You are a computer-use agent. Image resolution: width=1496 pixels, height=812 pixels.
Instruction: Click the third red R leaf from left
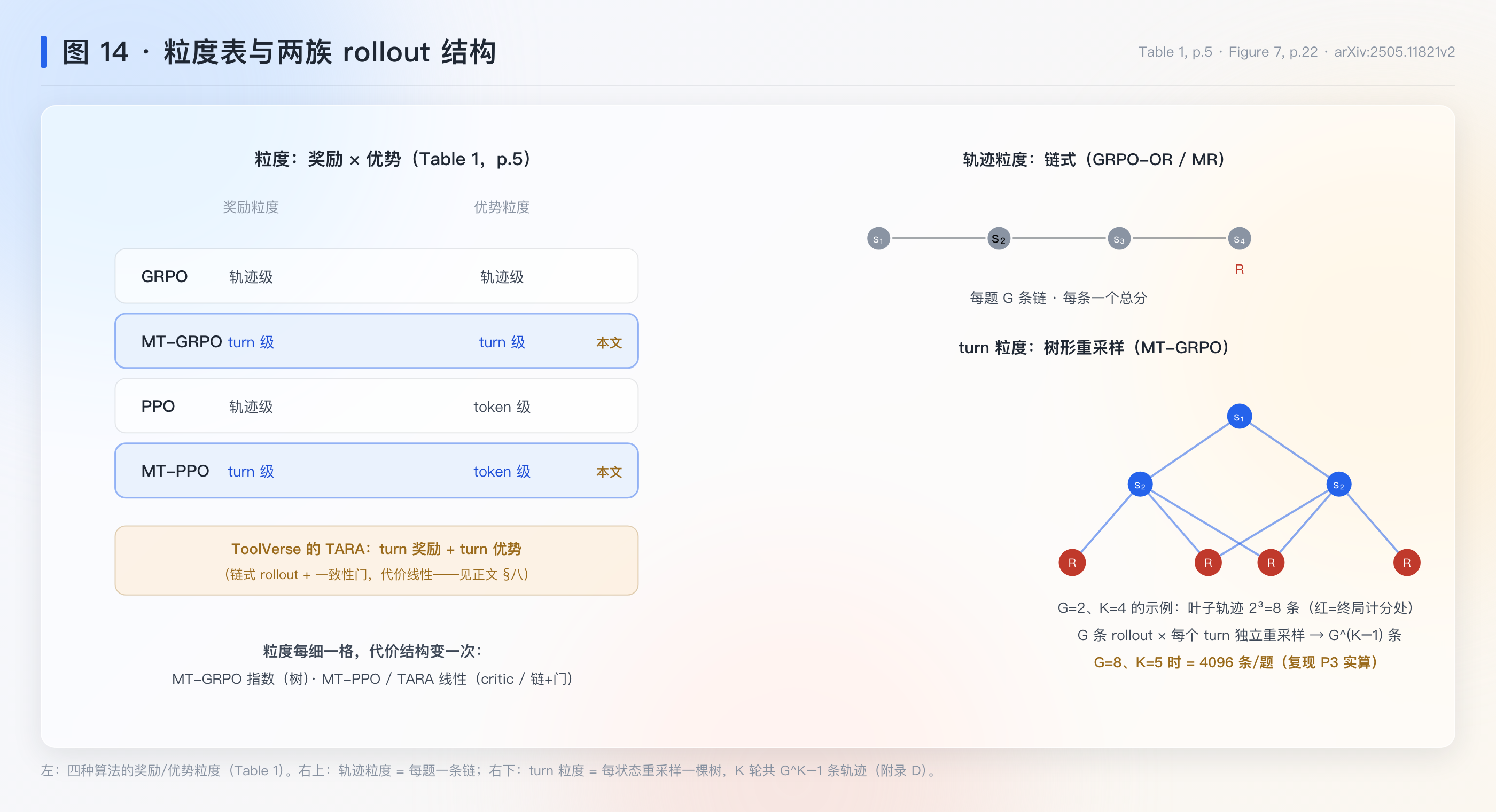point(1270,562)
